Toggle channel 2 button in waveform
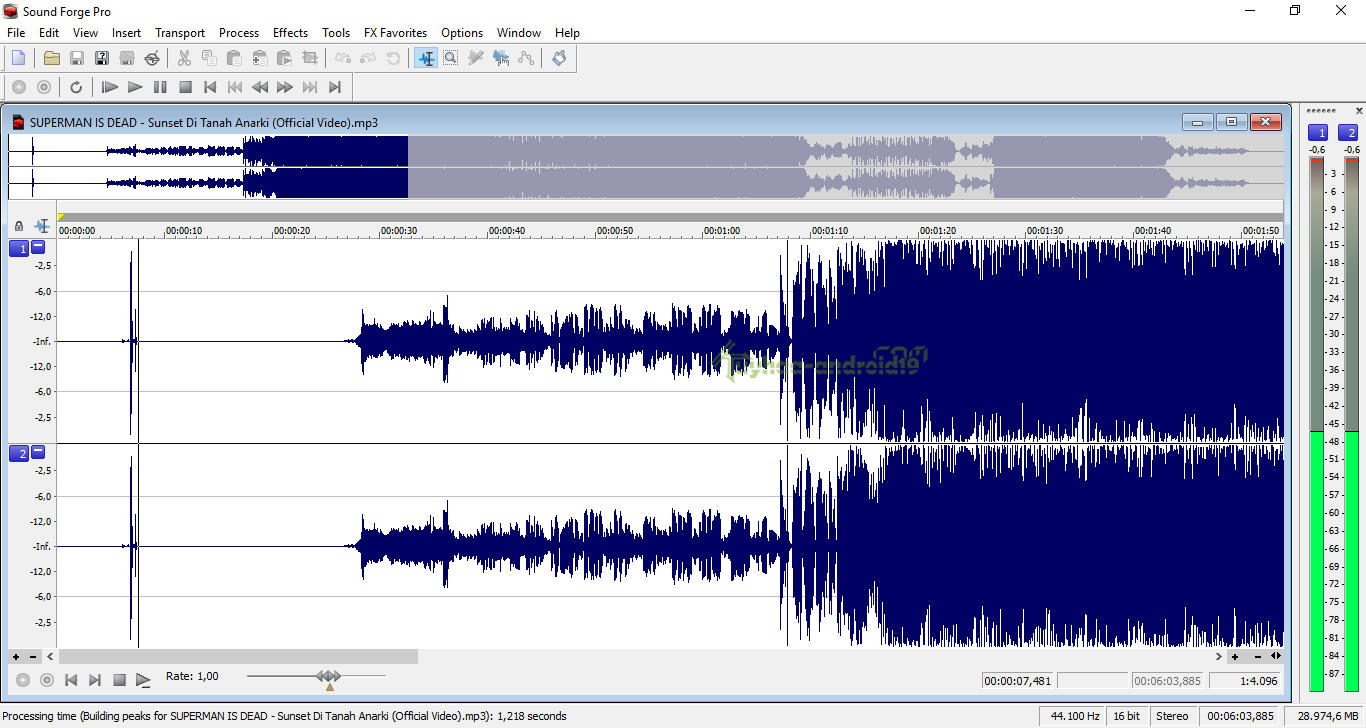1366x728 pixels. tap(18, 454)
